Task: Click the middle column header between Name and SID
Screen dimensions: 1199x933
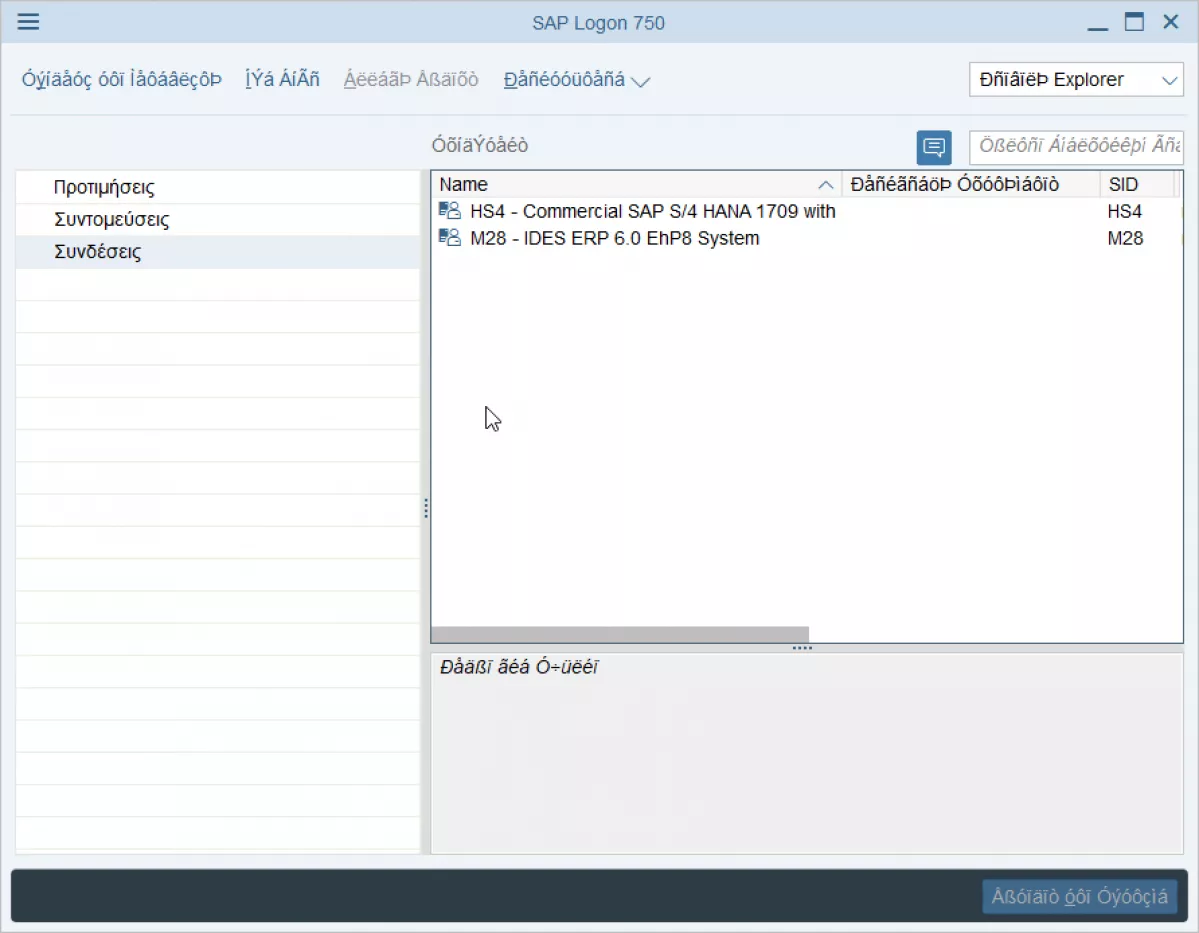Action: [x=970, y=184]
